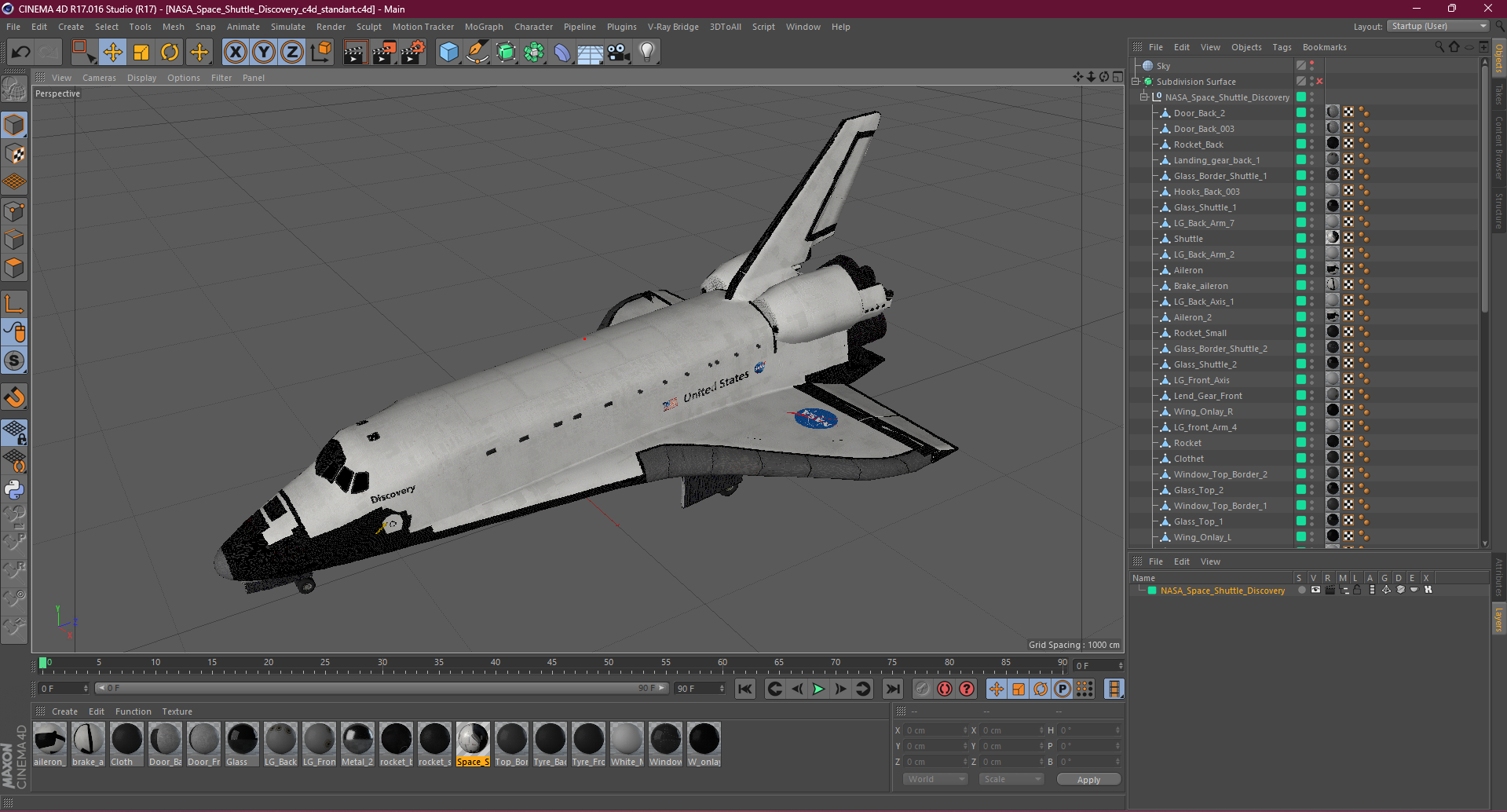Select the Aileron object row
The height and width of the screenshot is (812, 1507).
[1187, 270]
